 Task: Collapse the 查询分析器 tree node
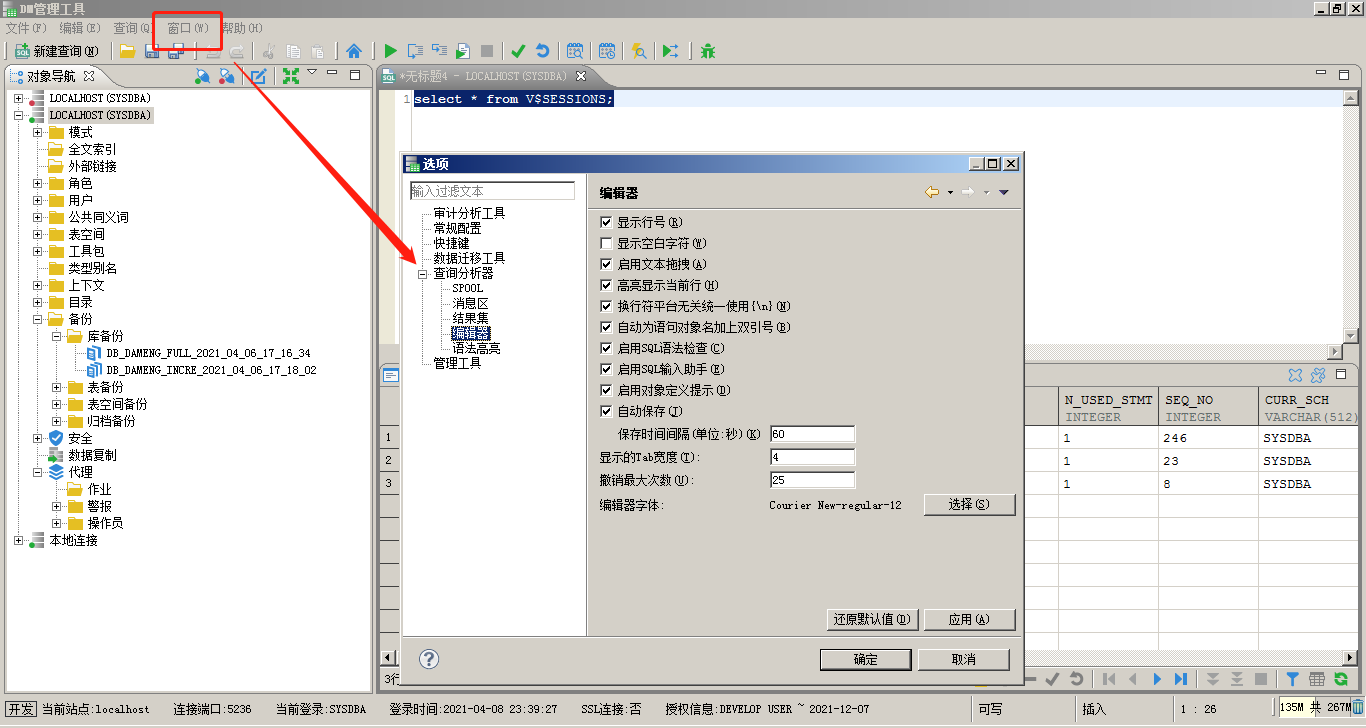422,272
